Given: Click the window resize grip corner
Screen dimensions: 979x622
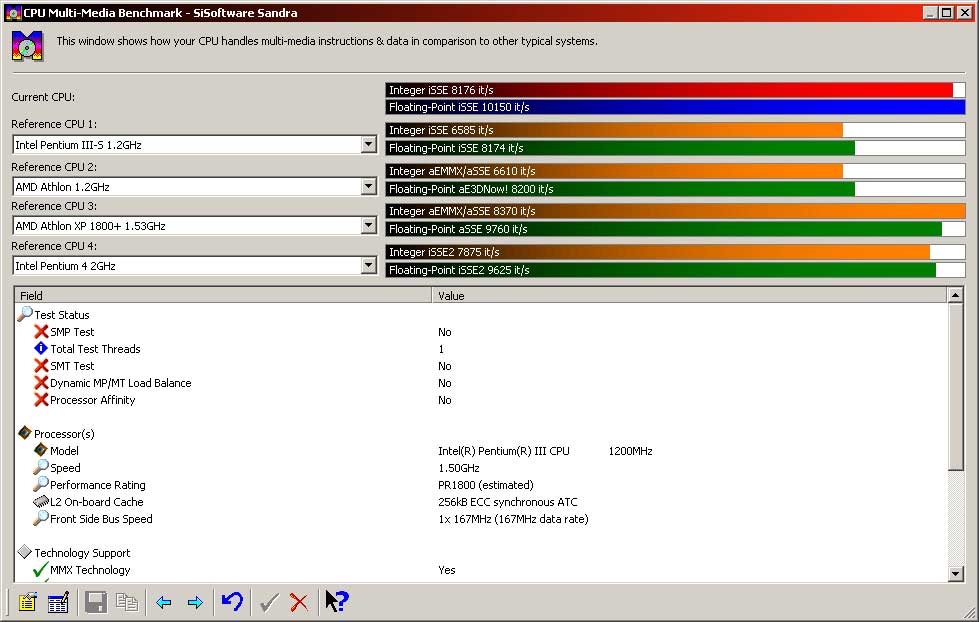Looking at the screenshot, I should point(970,613).
